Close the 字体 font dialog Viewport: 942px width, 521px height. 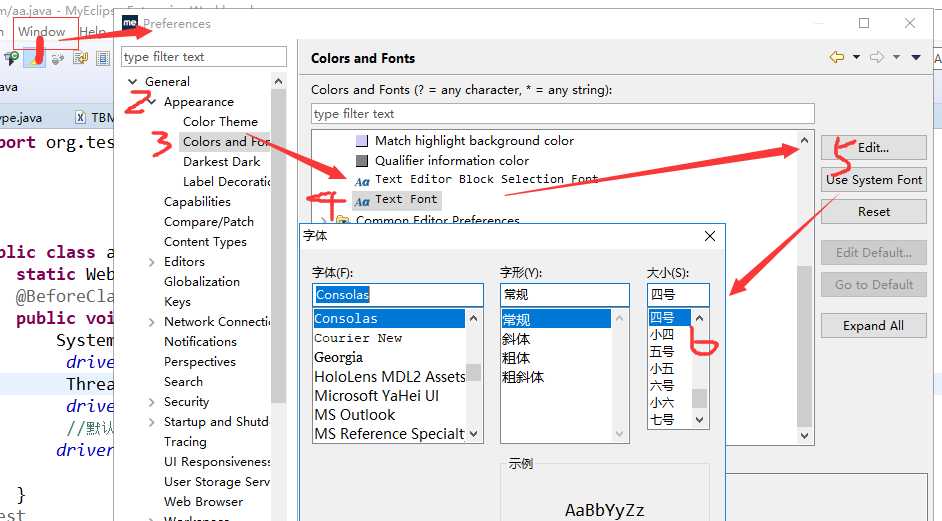click(x=710, y=236)
